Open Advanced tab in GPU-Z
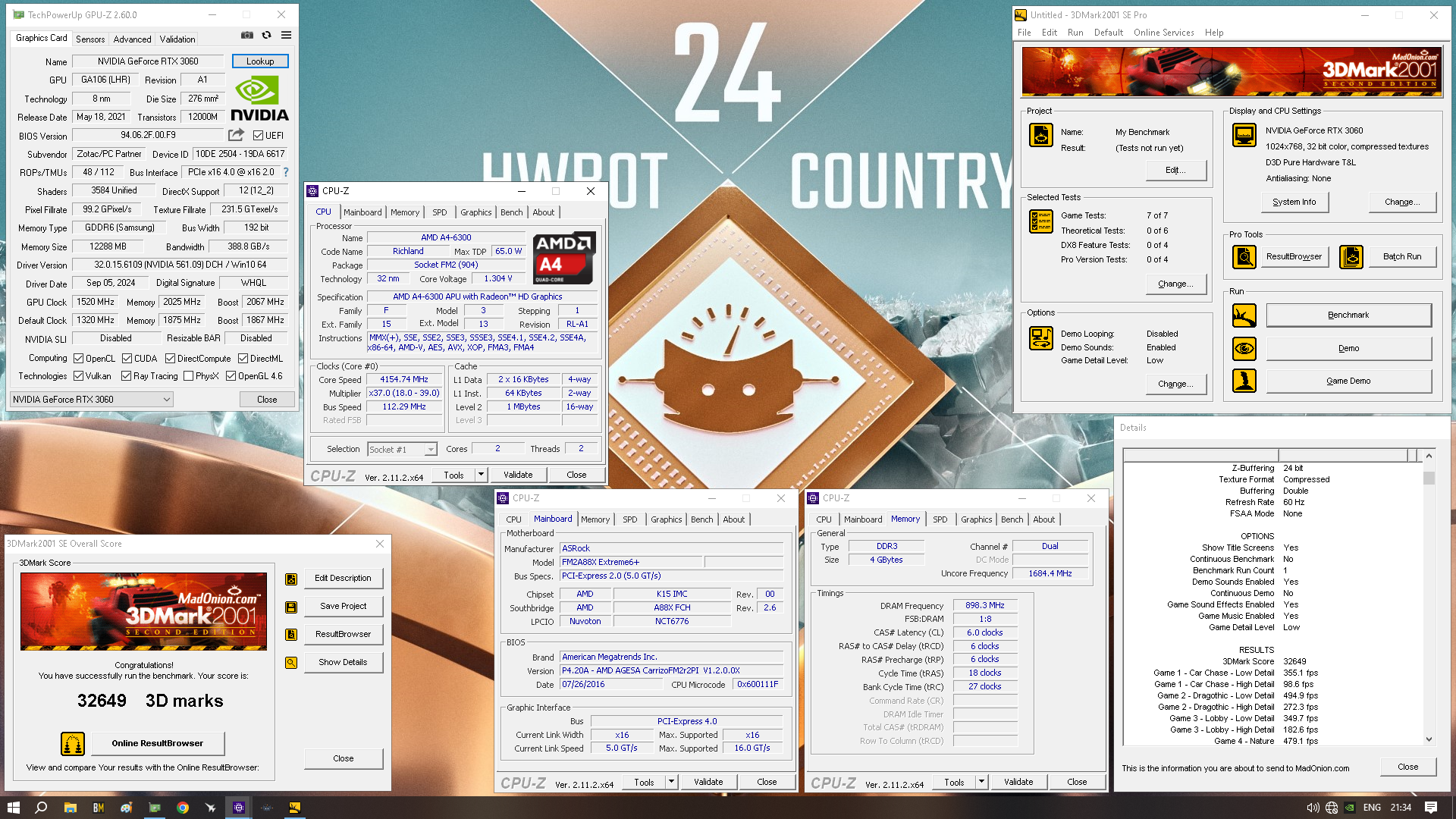This screenshot has width=1456, height=819. coord(132,39)
